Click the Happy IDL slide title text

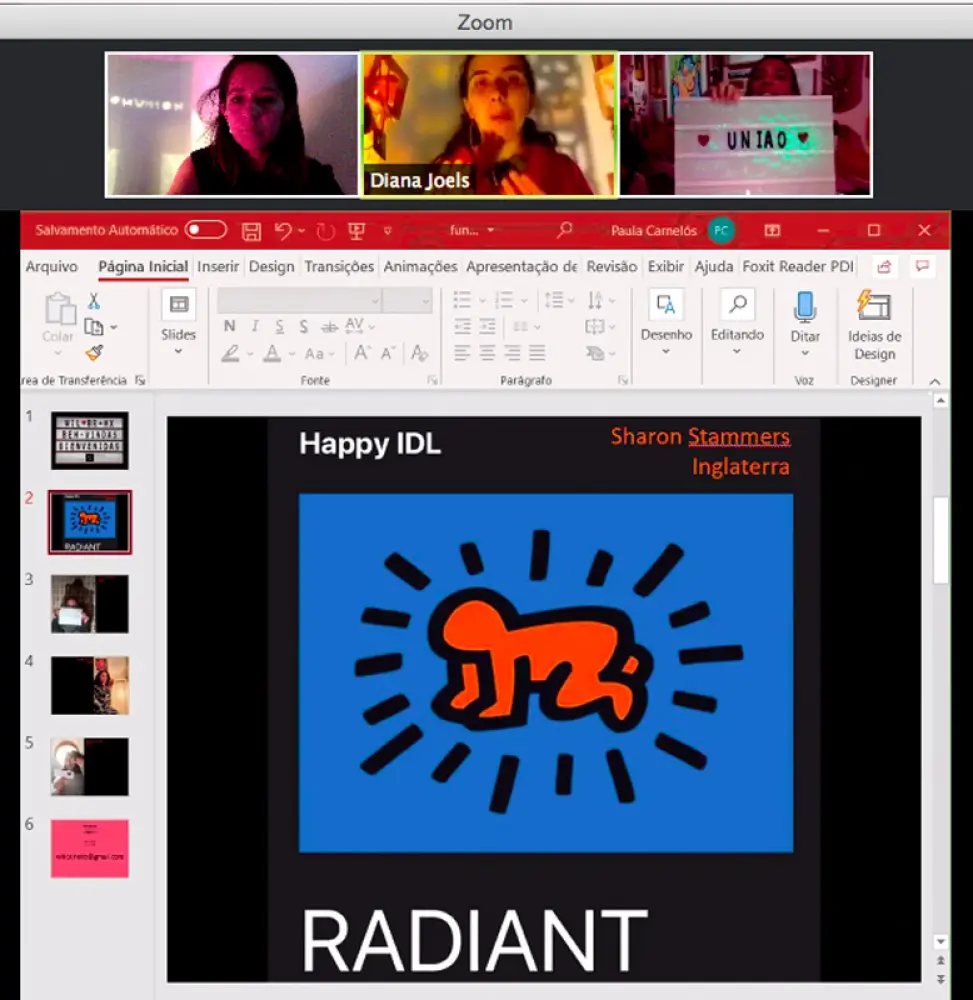pyautogui.click(x=370, y=443)
